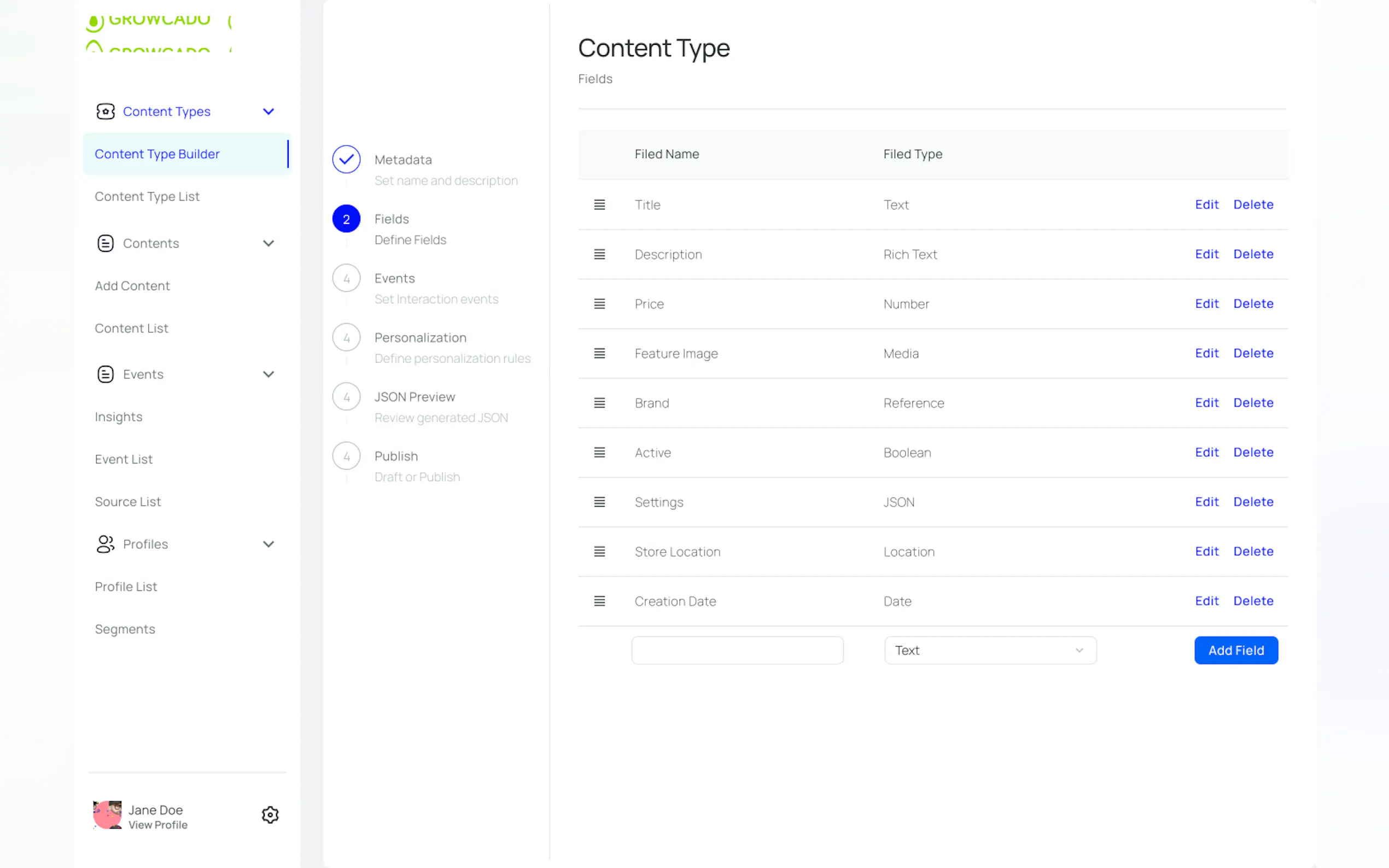
Task: Click the drag handle icon for Price row
Action: 599,304
